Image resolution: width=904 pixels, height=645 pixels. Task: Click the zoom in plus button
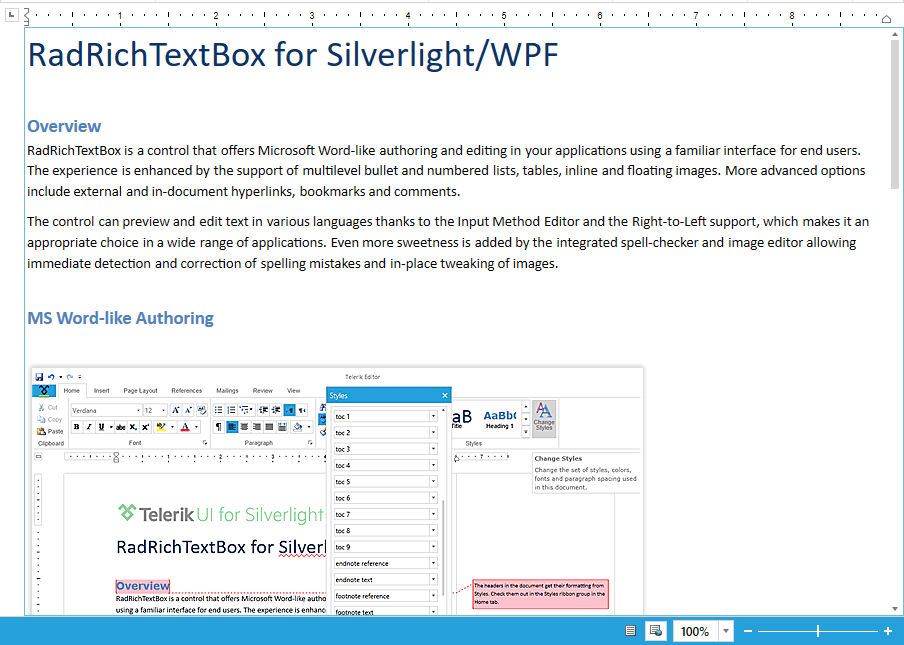(x=887, y=630)
